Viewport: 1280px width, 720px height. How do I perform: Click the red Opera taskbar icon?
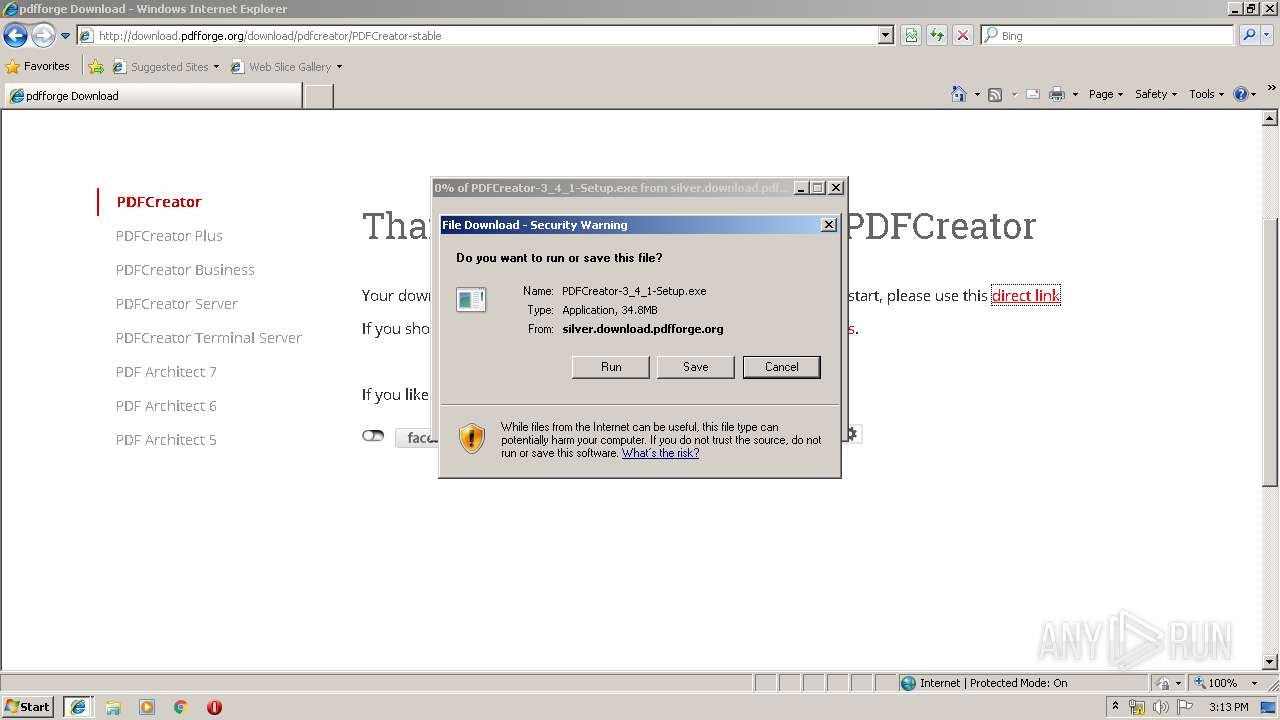[214, 707]
